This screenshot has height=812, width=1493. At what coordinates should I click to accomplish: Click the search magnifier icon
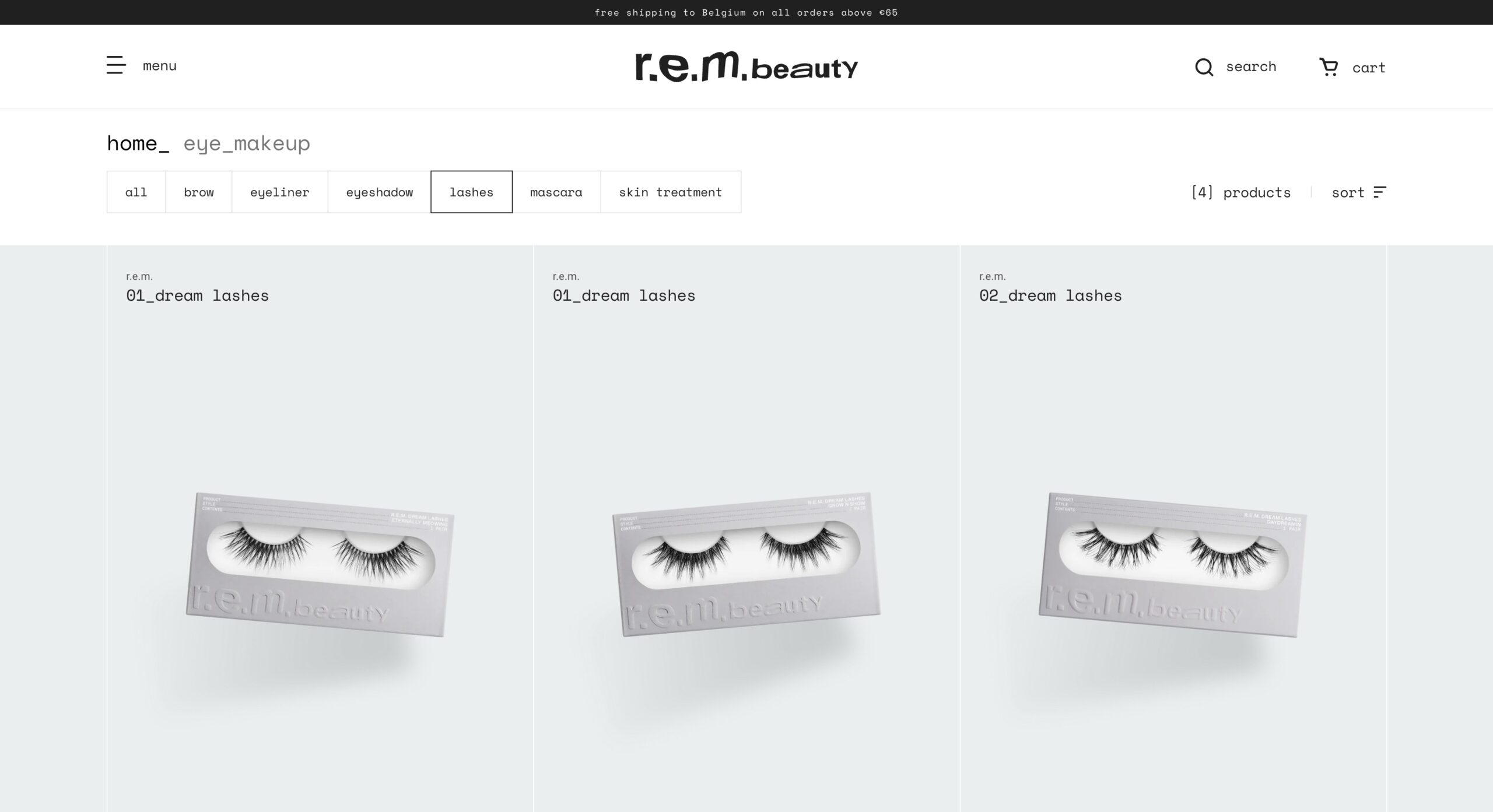point(1204,67)
